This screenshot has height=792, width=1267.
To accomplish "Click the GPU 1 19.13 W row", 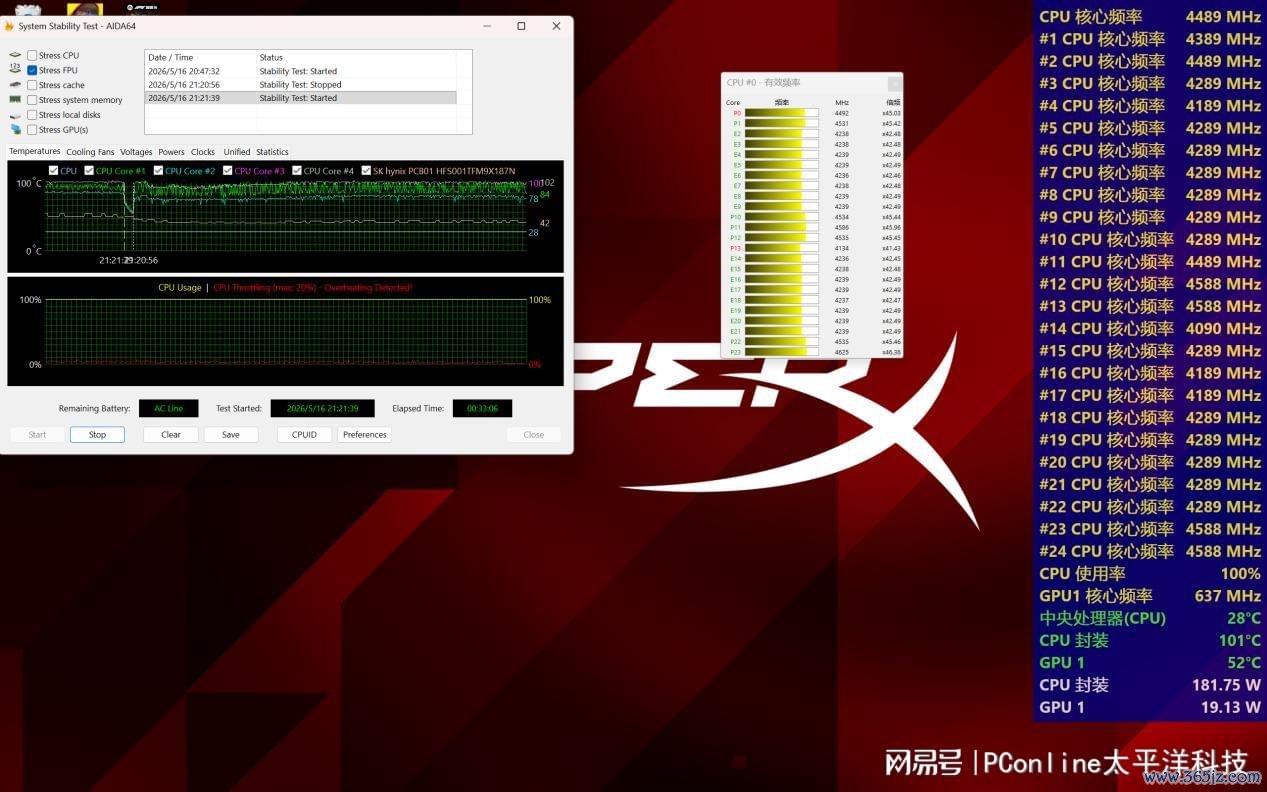I will (1150, 707).
